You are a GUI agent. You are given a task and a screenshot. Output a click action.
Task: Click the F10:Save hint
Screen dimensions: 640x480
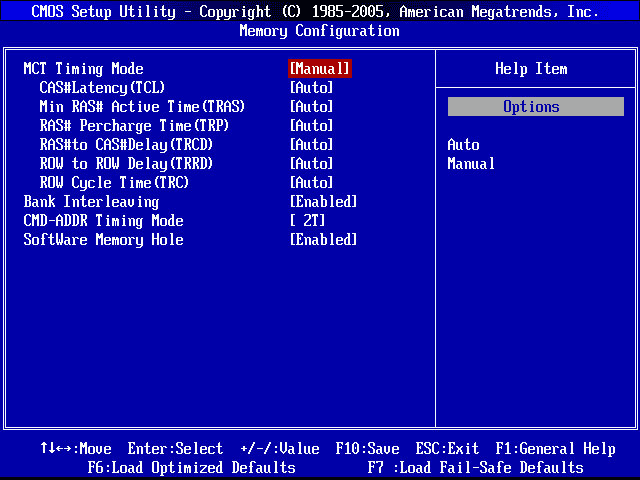coord(367,449)
